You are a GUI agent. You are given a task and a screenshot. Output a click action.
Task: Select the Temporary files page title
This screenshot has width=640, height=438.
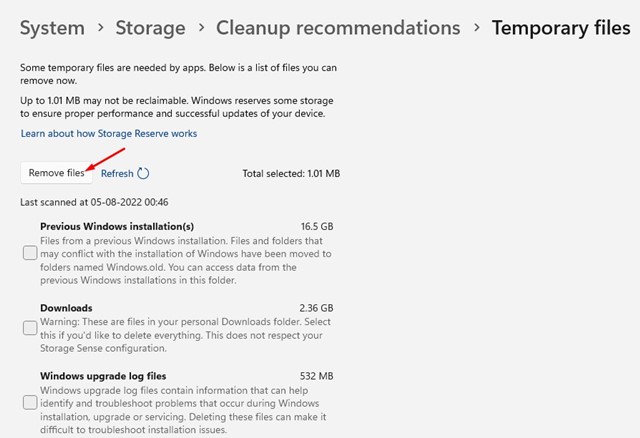pyautogui.click(x=560, y=28)
